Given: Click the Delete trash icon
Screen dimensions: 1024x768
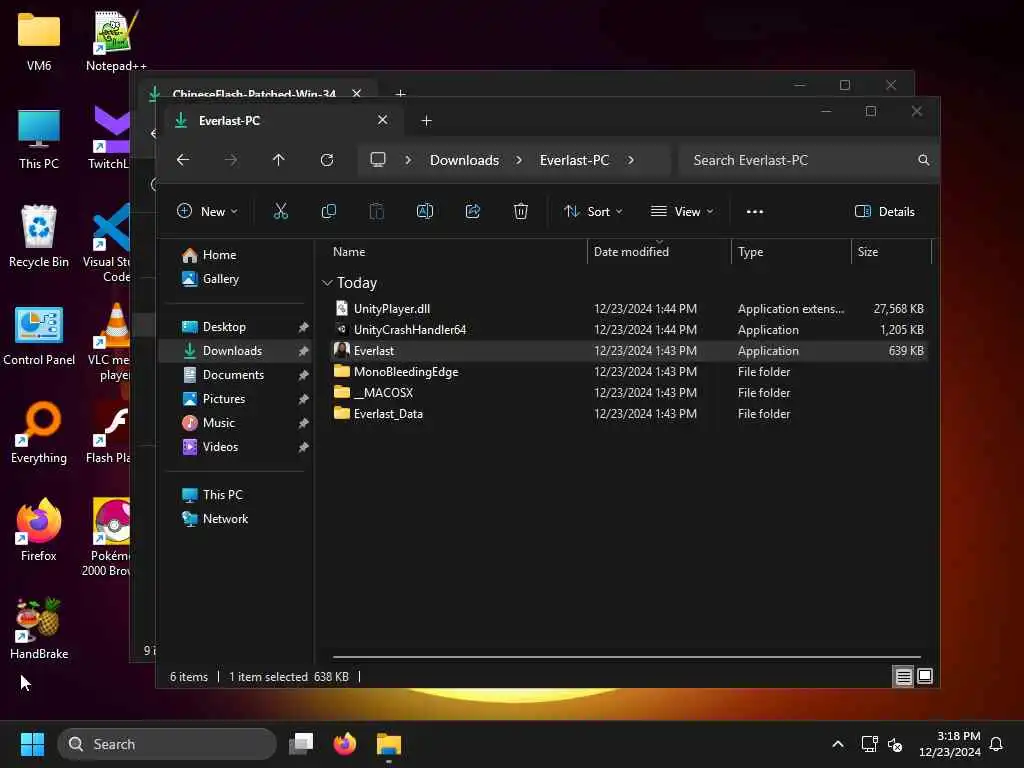Looking at the screenshot, I should pyautogui.click(x=520, y=211).
